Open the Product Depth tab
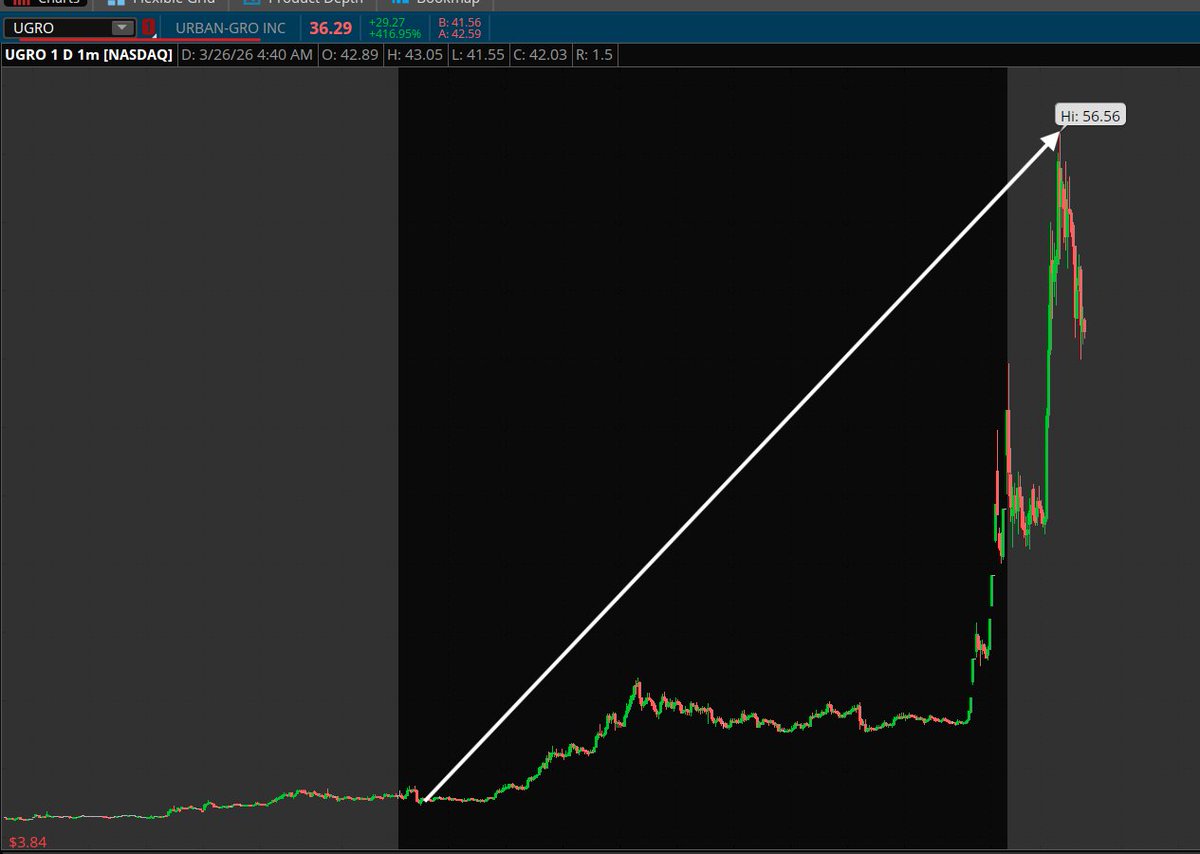The width and height of the screenshot is (1200, 854). (305, 3)
